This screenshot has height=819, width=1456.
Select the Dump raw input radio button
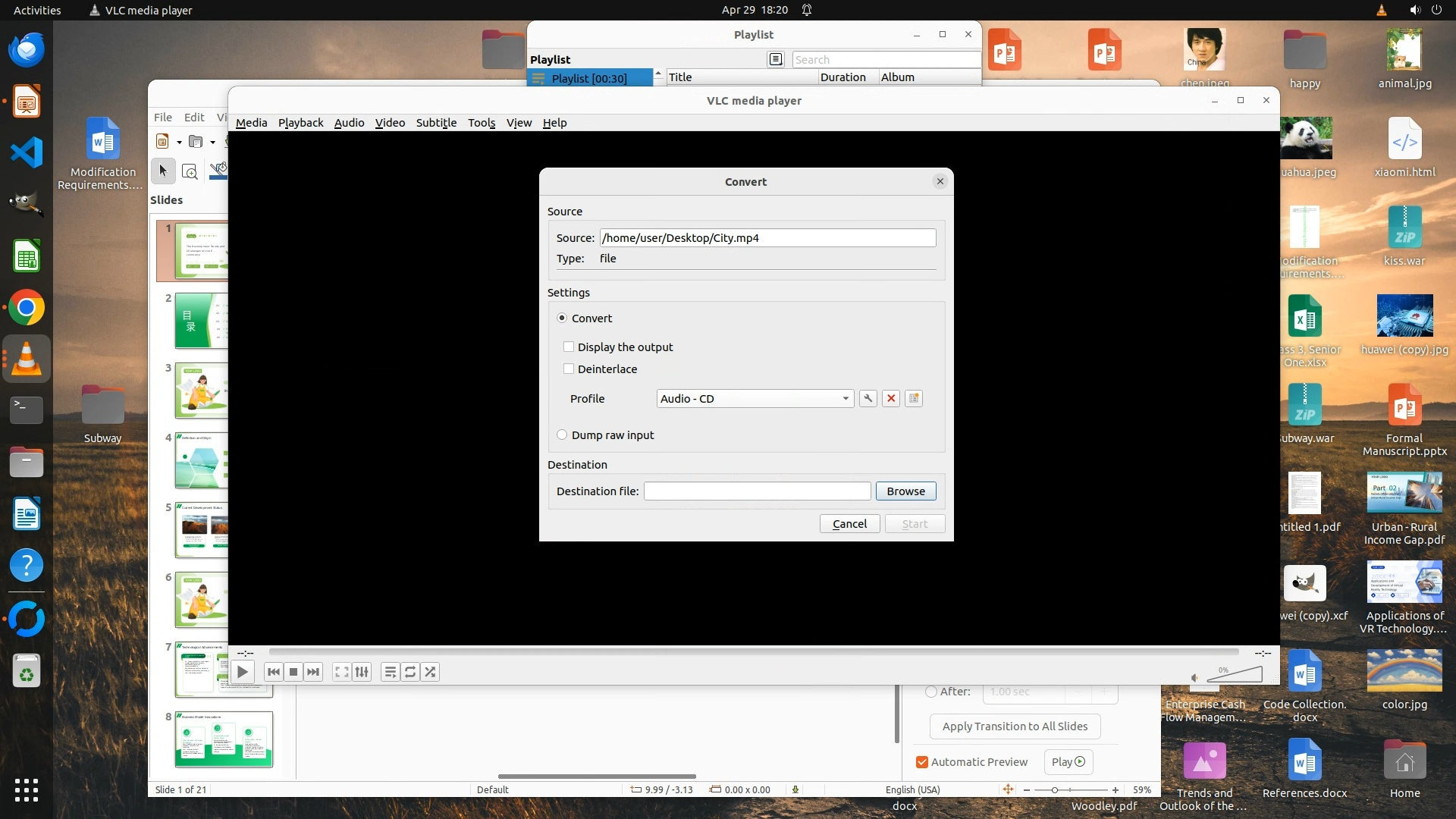pos(562,435)
